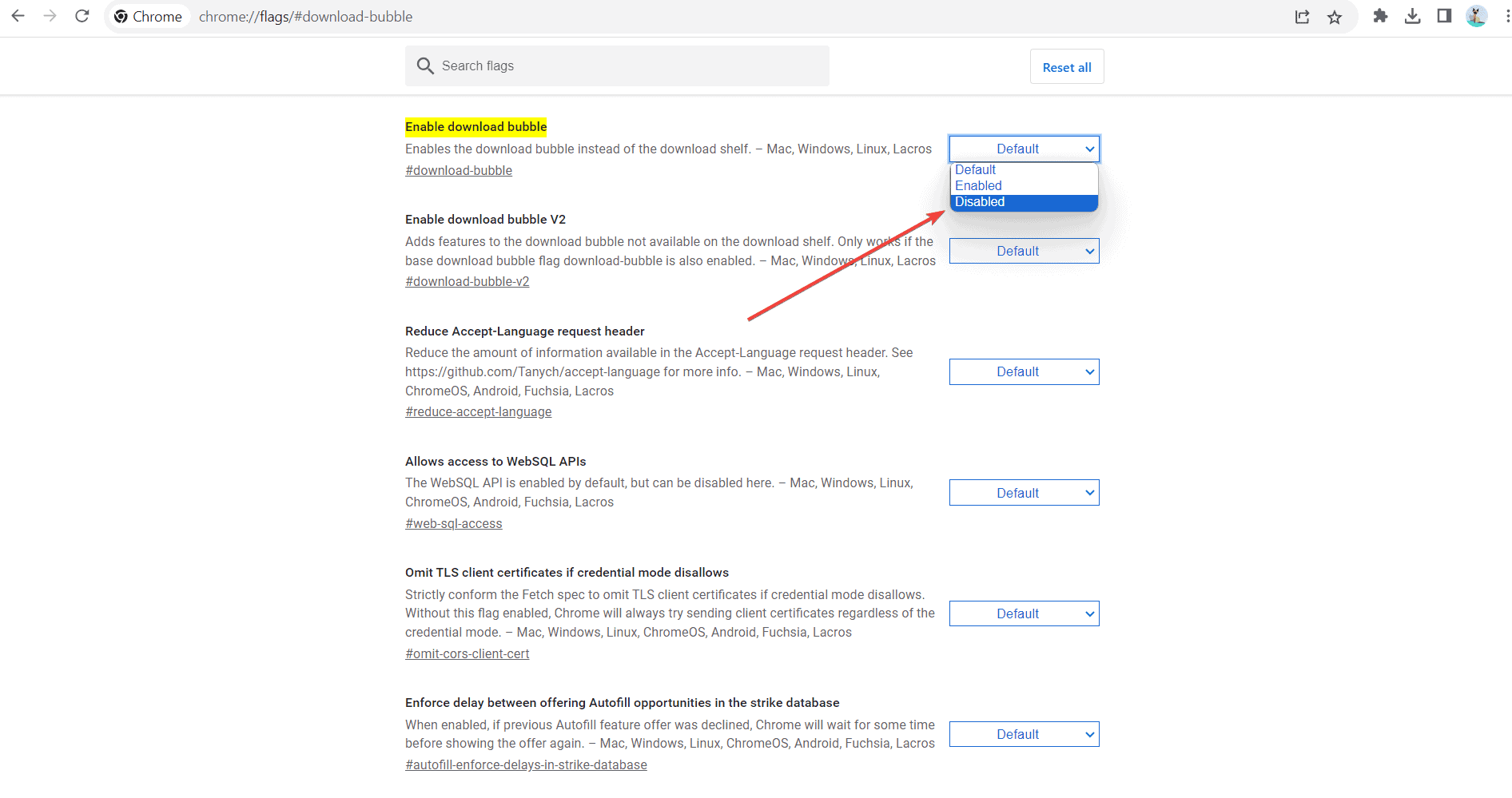Click the highlighted Enable download bubble title
The image size is (1512, 798).
pyautogui.click(x=475, y=126)
